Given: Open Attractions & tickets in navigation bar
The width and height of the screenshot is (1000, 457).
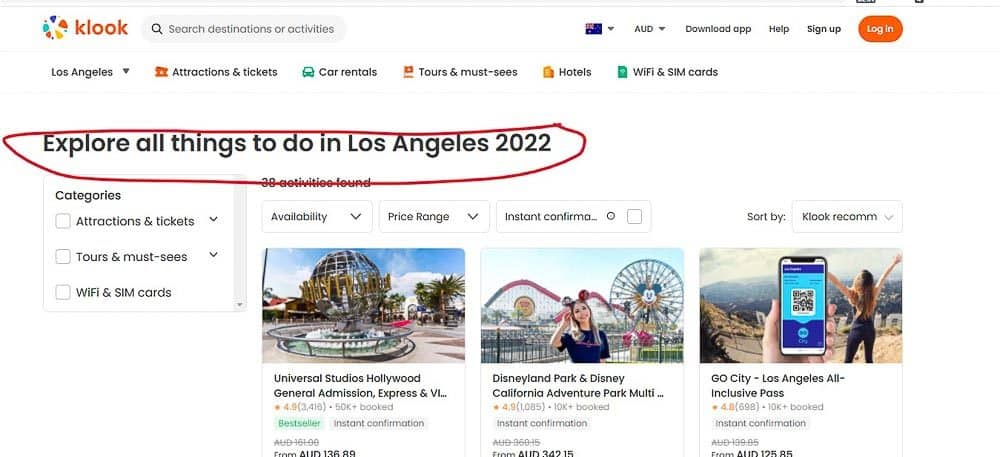Looking at the screenshot, I should [x=216, y=72].
